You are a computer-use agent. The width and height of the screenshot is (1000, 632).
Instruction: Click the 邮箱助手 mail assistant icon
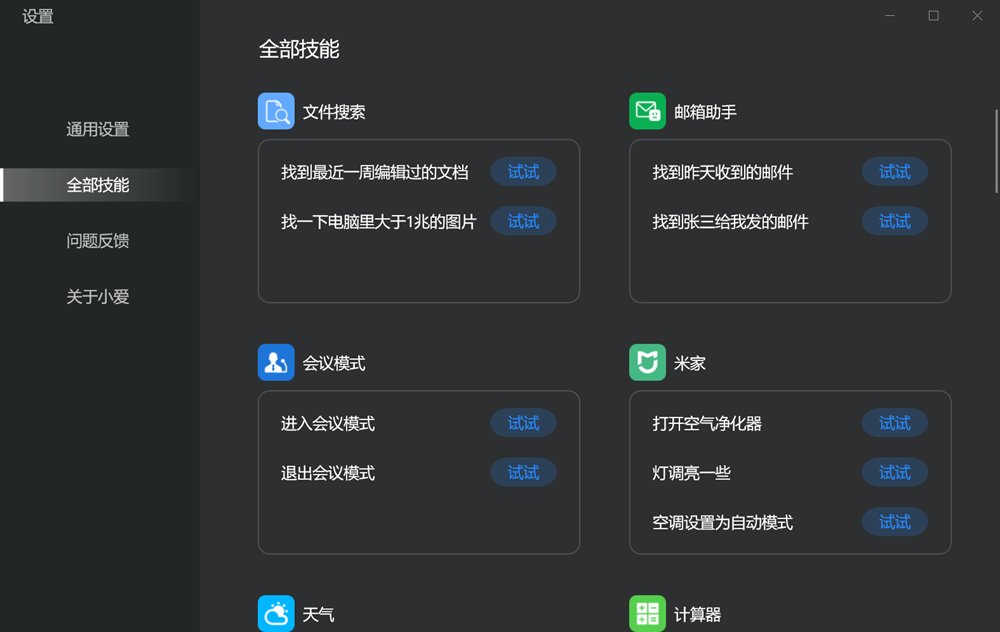pyautogui.click(x=647, y=111)
